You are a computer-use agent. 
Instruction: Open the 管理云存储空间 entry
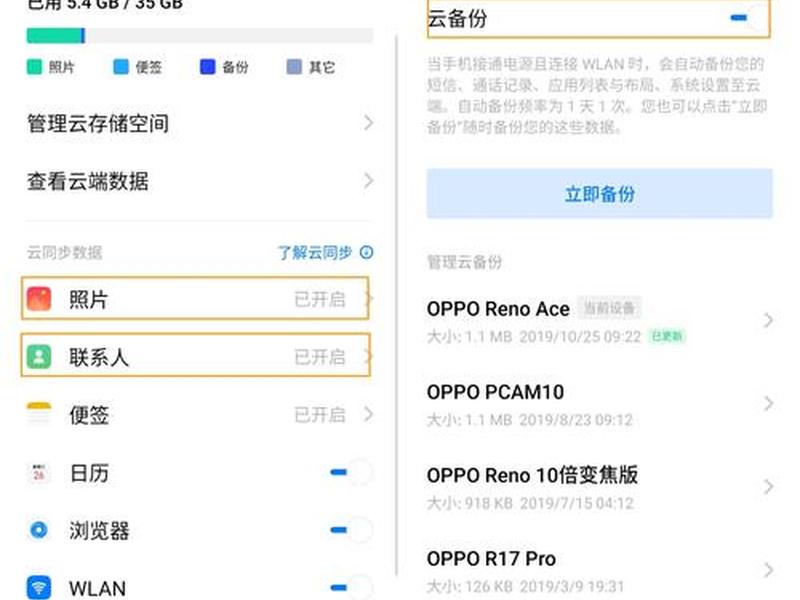coord(200,123)
